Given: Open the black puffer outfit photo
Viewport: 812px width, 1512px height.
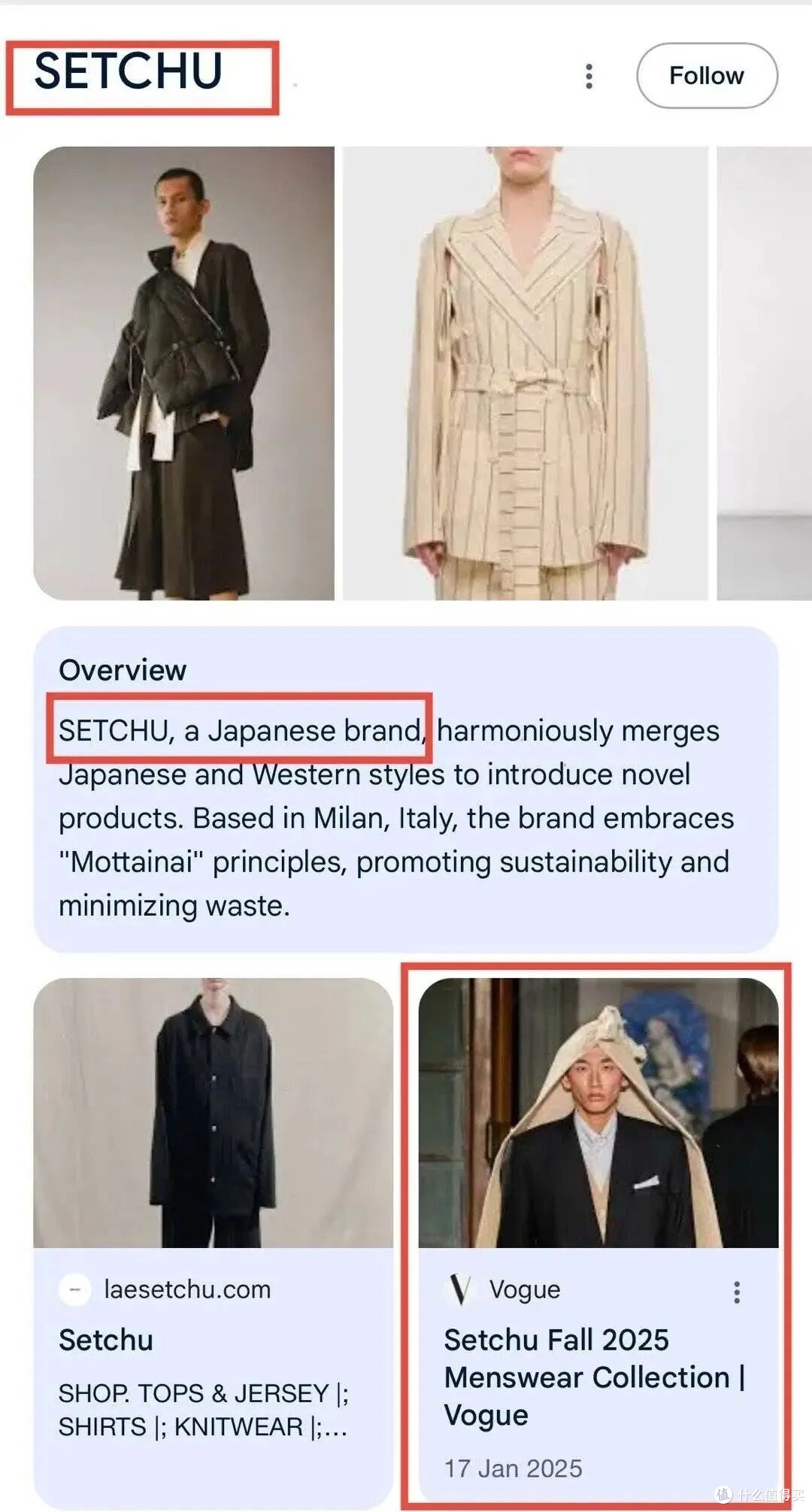Looking at the screenshot, I should [184, 373].
